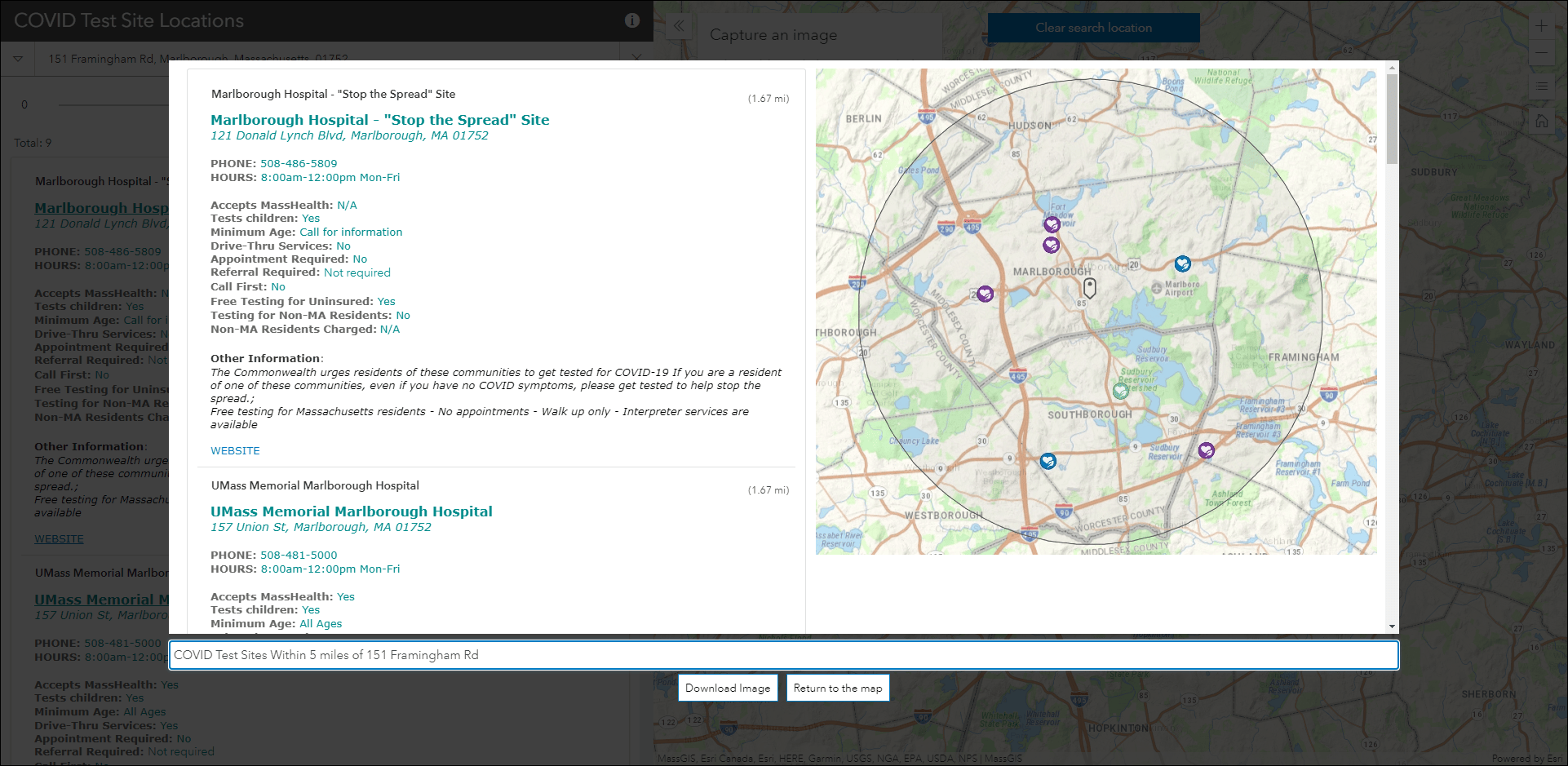Image resolution: width=1568 pixels, height=766 pixels.
Task: Click the blue marker near Marlboro Airport
Action: 1182,263
